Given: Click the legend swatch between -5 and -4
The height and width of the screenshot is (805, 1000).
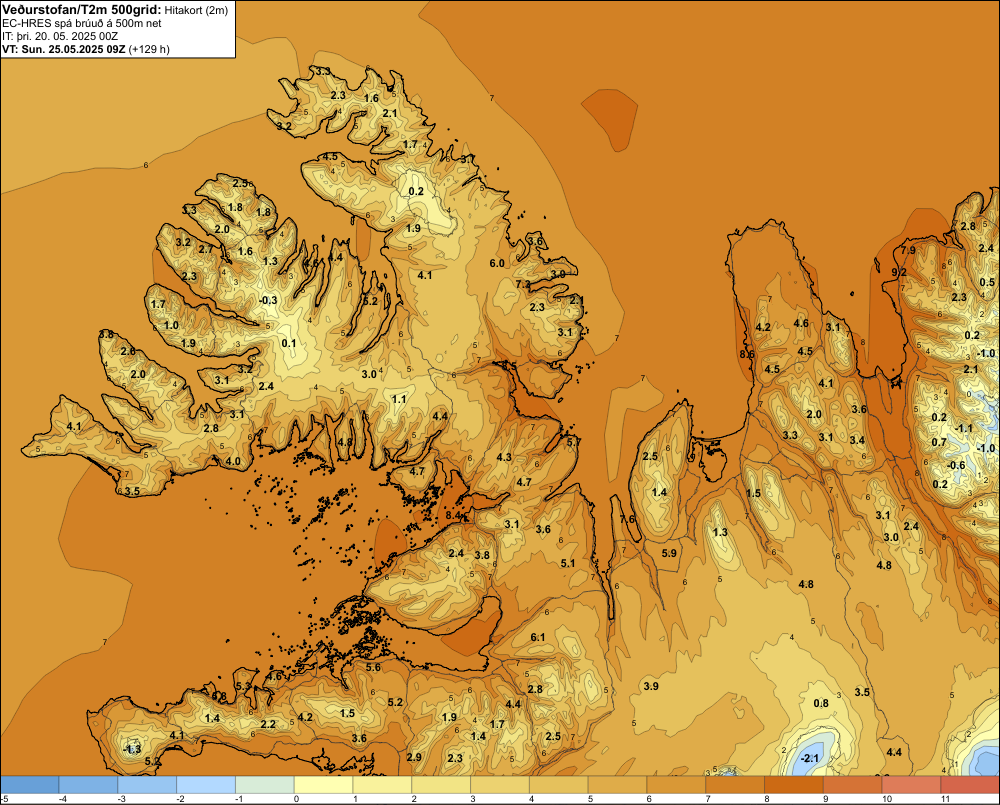Looking at the screenshot, I should pos(29,784).
